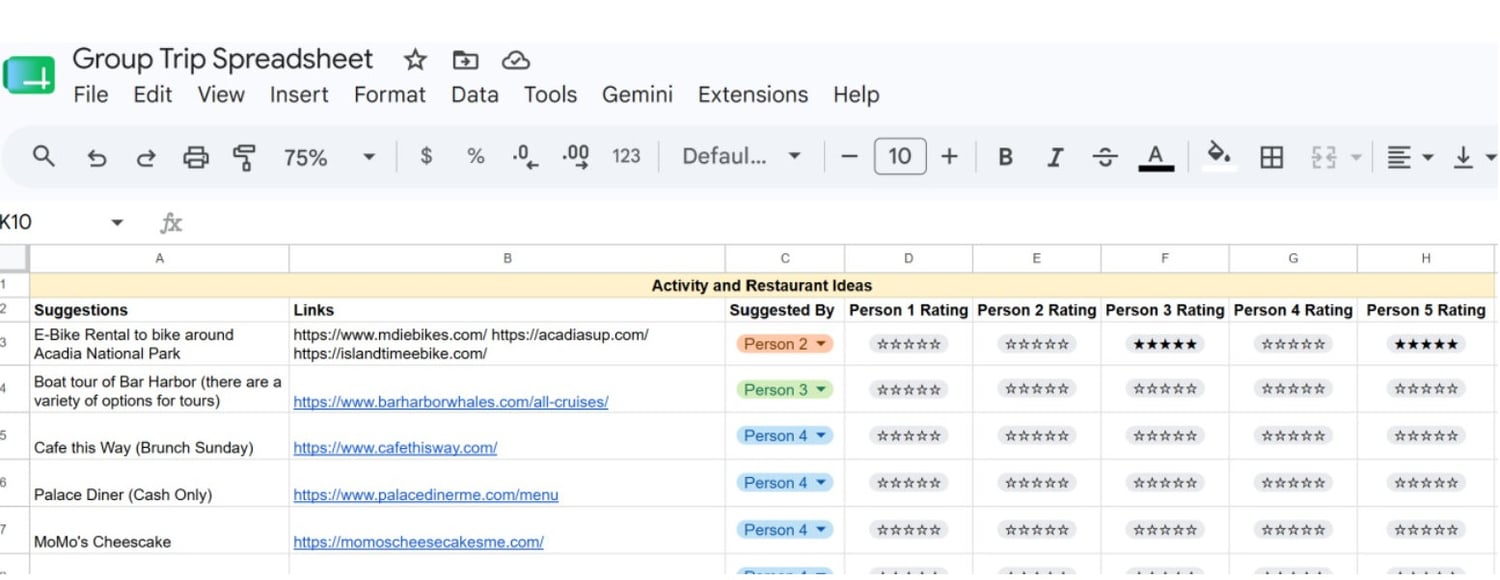Screen dimensions: 1500x580
Task: Click Person 5 filled star rating for E-Bike Rental
Action: 1426,344
